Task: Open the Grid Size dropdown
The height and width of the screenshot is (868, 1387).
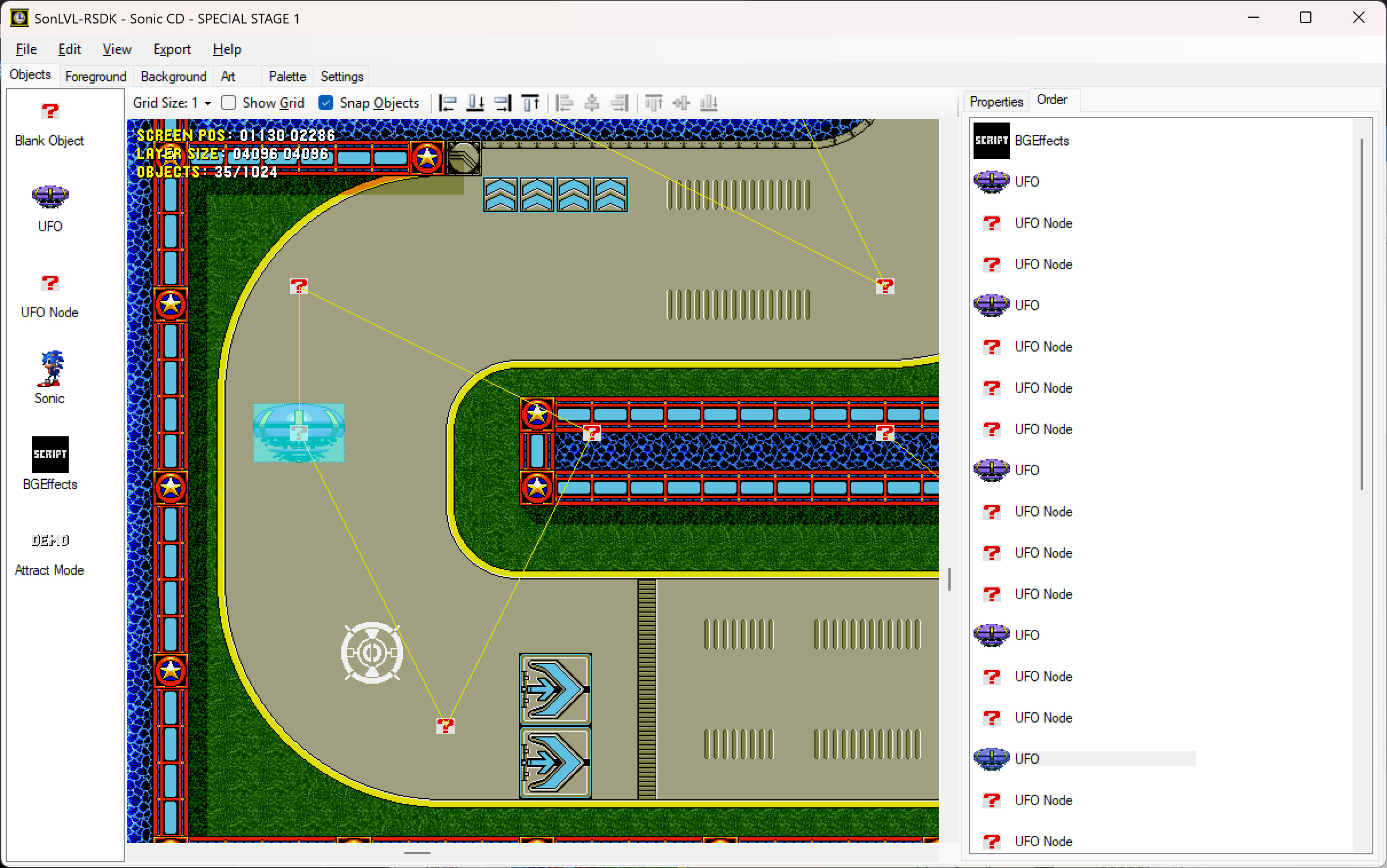Action: pyautogui.click(x=208, y=103)
